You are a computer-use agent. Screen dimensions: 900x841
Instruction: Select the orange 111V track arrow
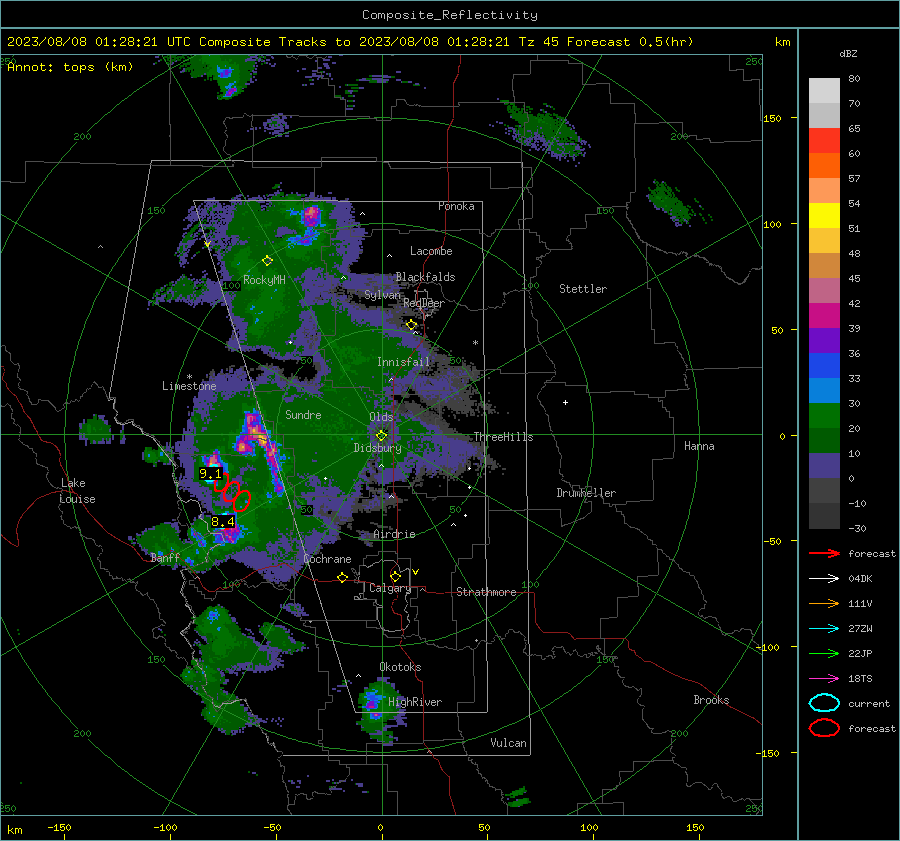point(824,603)
